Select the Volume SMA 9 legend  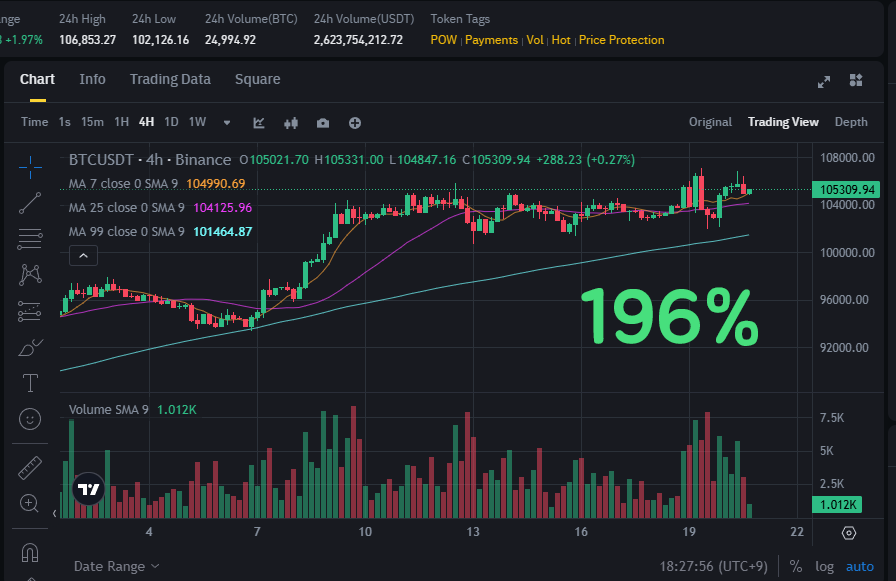pos(109,410)
